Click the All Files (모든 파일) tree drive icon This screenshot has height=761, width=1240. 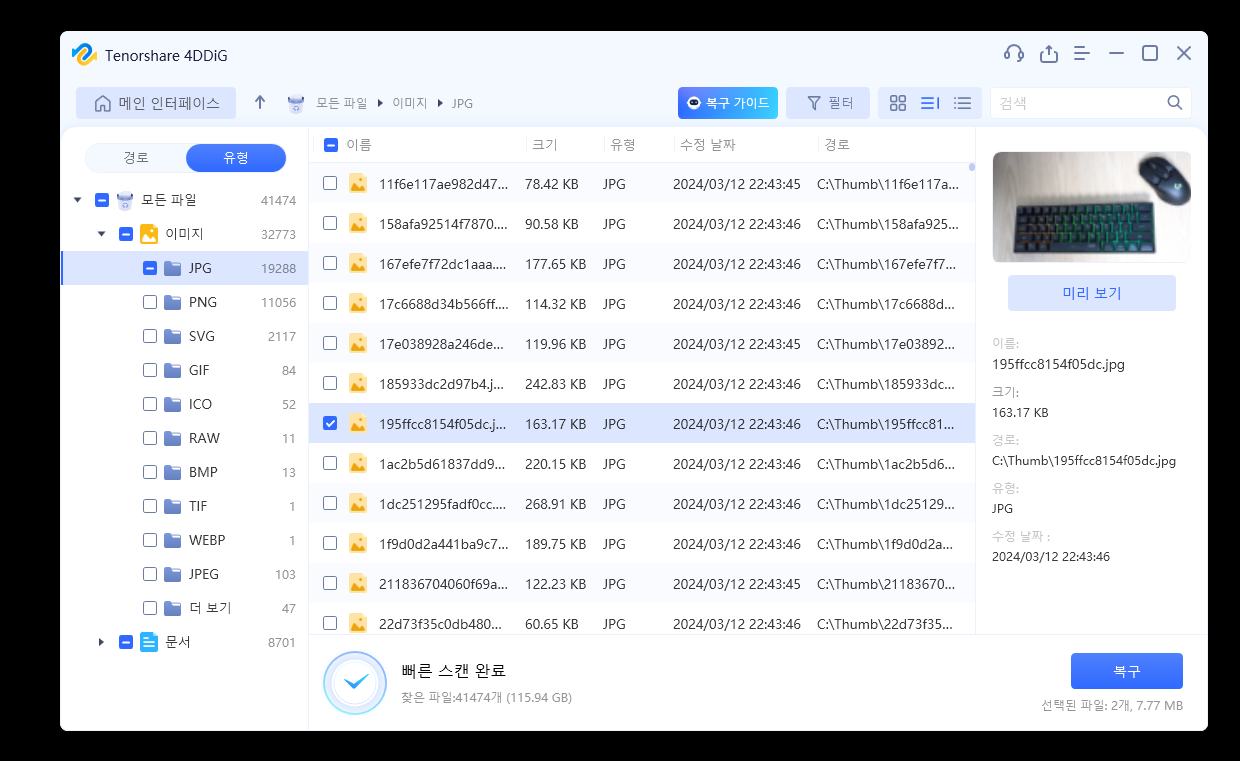click(x=125, y=200)
